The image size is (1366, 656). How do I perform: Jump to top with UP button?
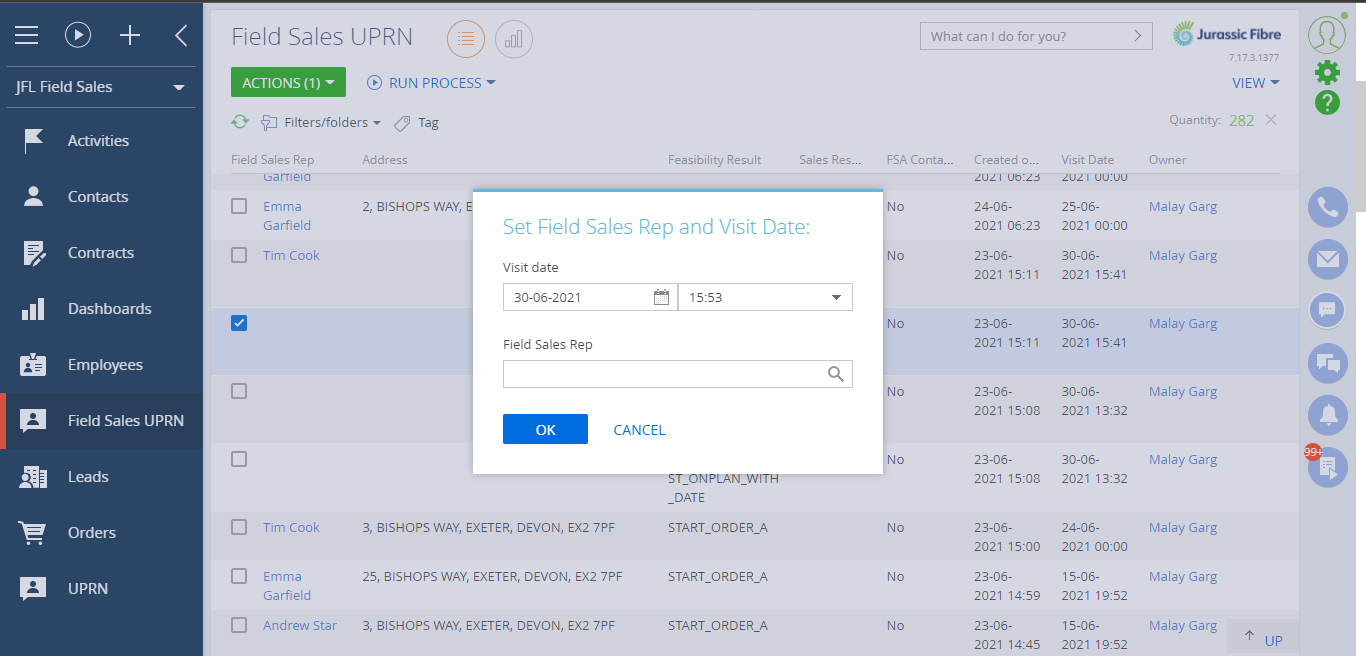tap(1263, 638)
